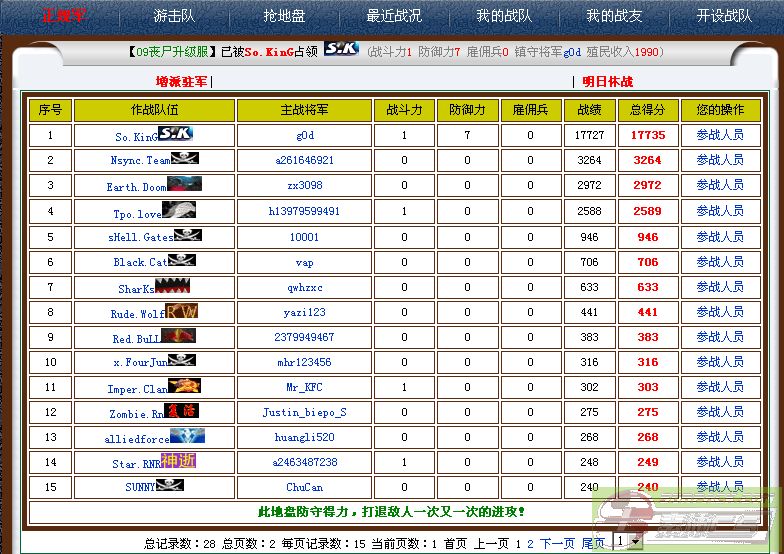Viewport: 784px width, 554px height.
Task: Click the Imper.Clan team emblem
Action: pyautogui.click(x=184, y=386)
